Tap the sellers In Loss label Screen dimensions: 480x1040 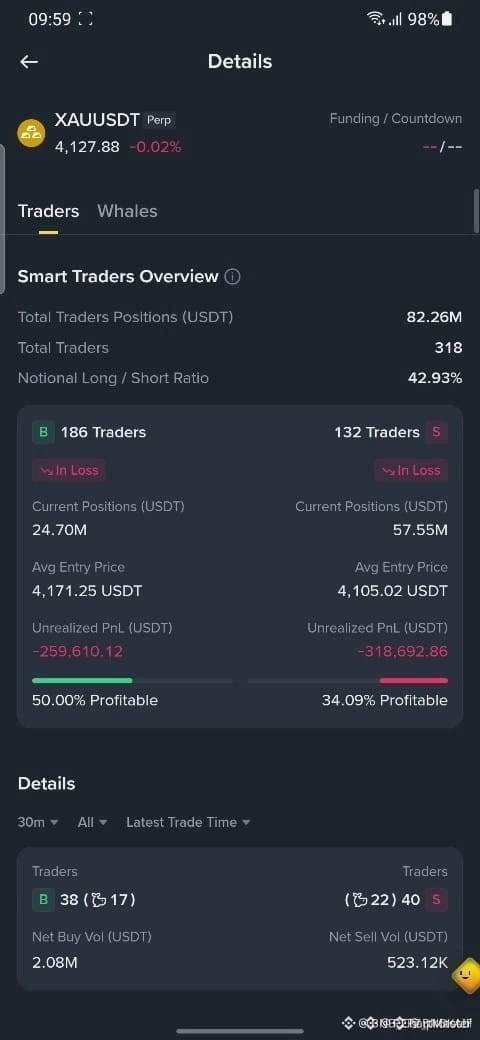coord(411,470)
